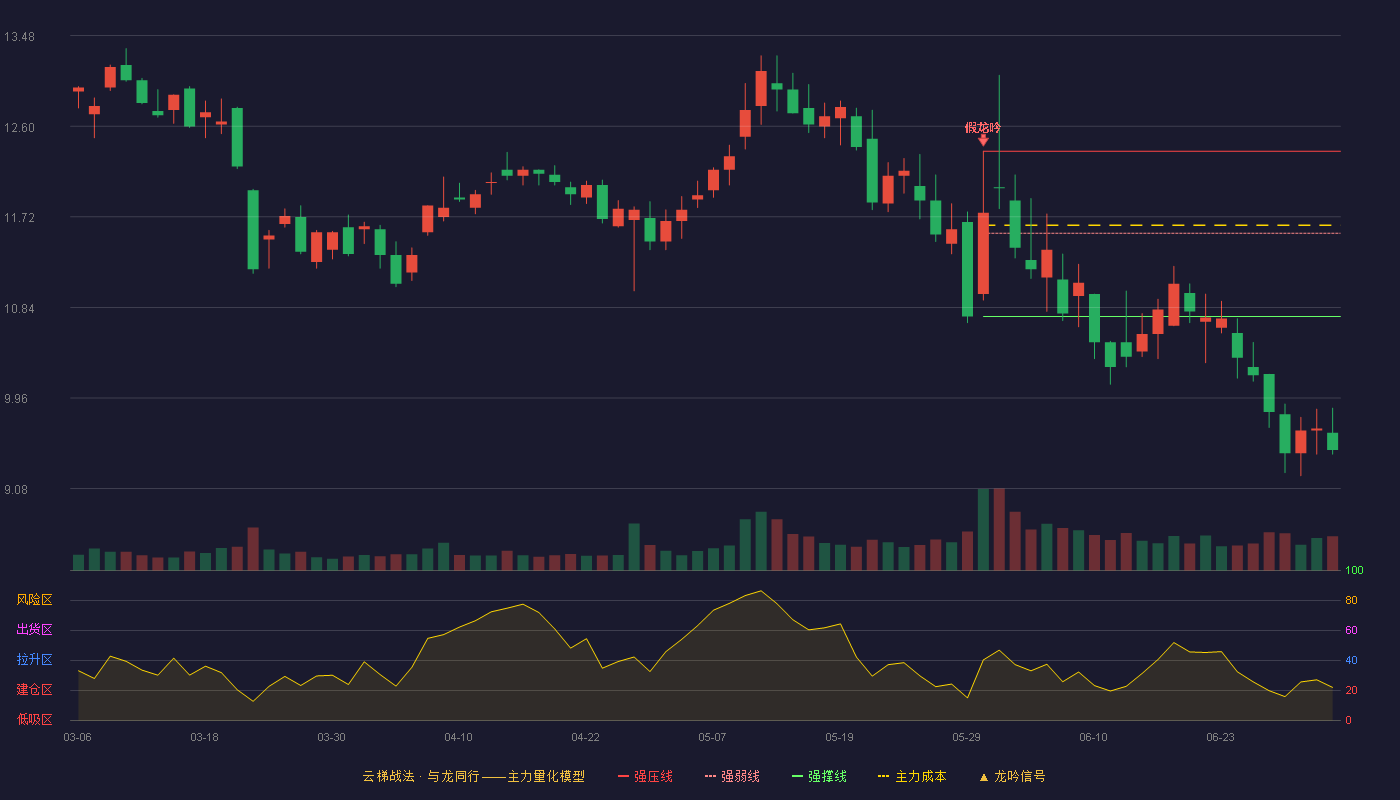Click the blue 40 indicator scale value
This screenshot has width=1400, height=800.
point(1351,661)
